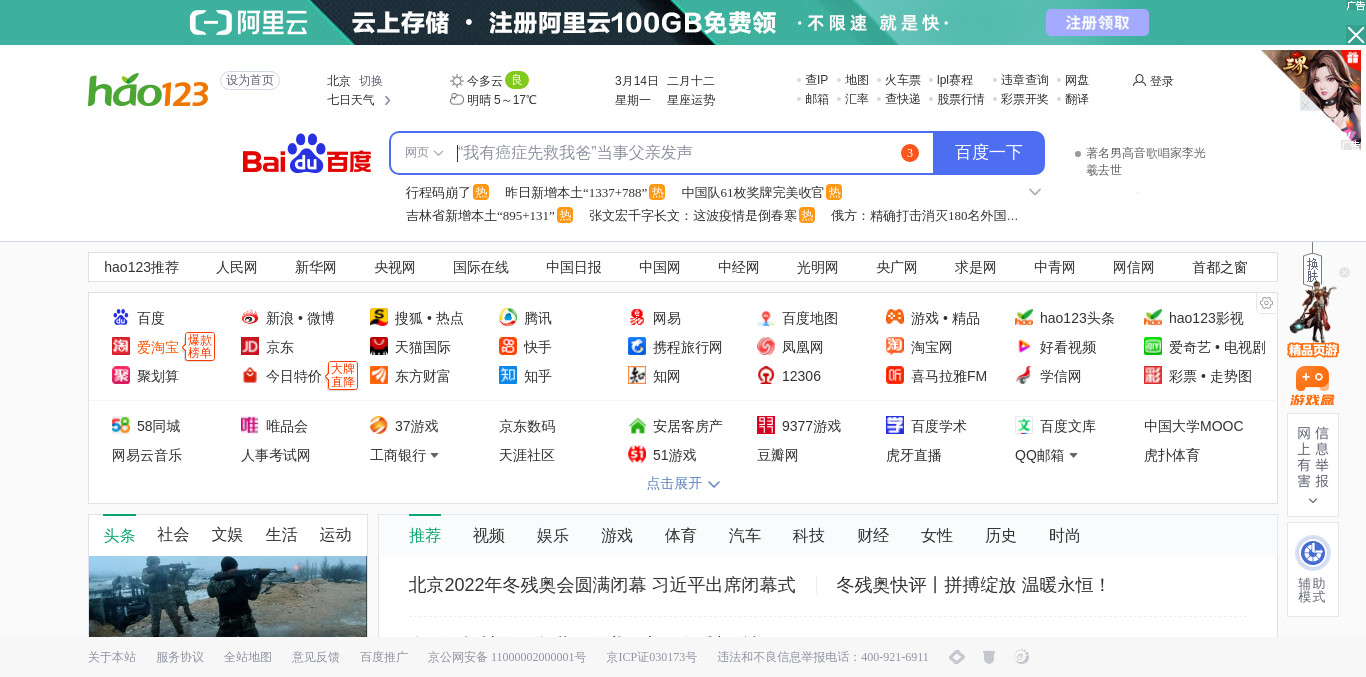Open 人民网 link in top row
Screen dimensions: 1366x677
[x=237, y=267]
